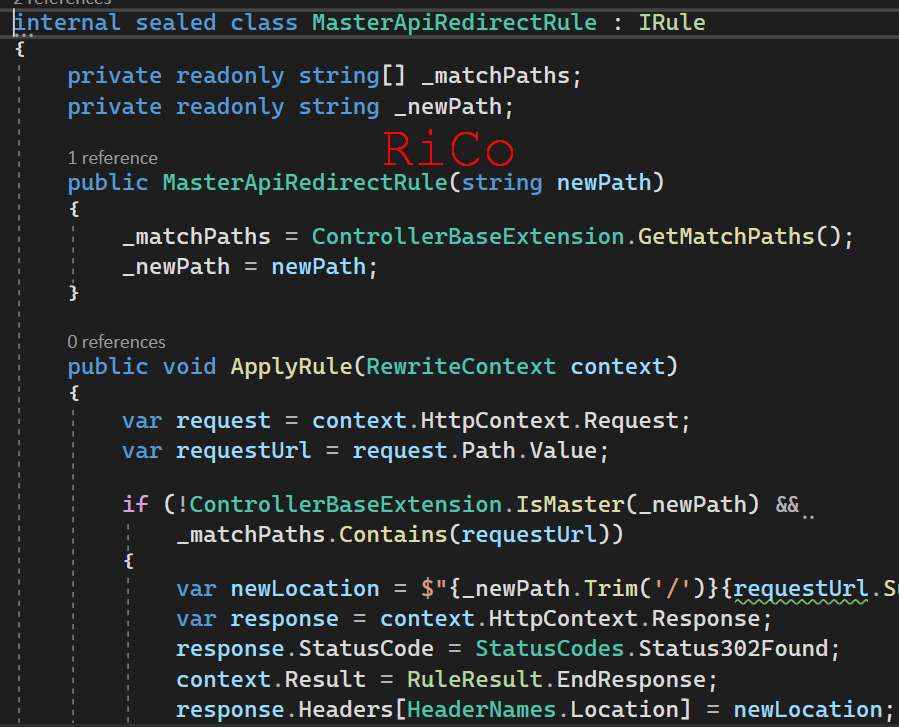Click the "1 reference" CodeLens link

[x=112, y=157]
